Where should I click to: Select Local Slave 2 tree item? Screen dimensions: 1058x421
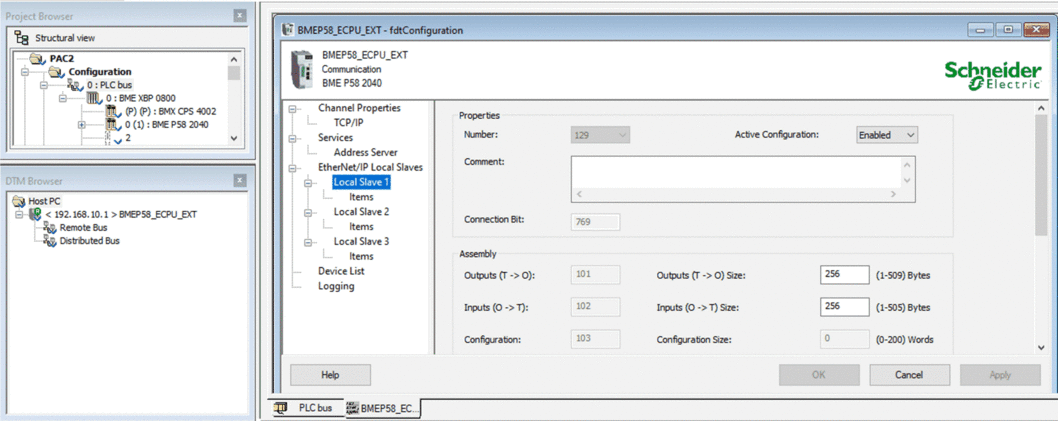click(361, 212)
